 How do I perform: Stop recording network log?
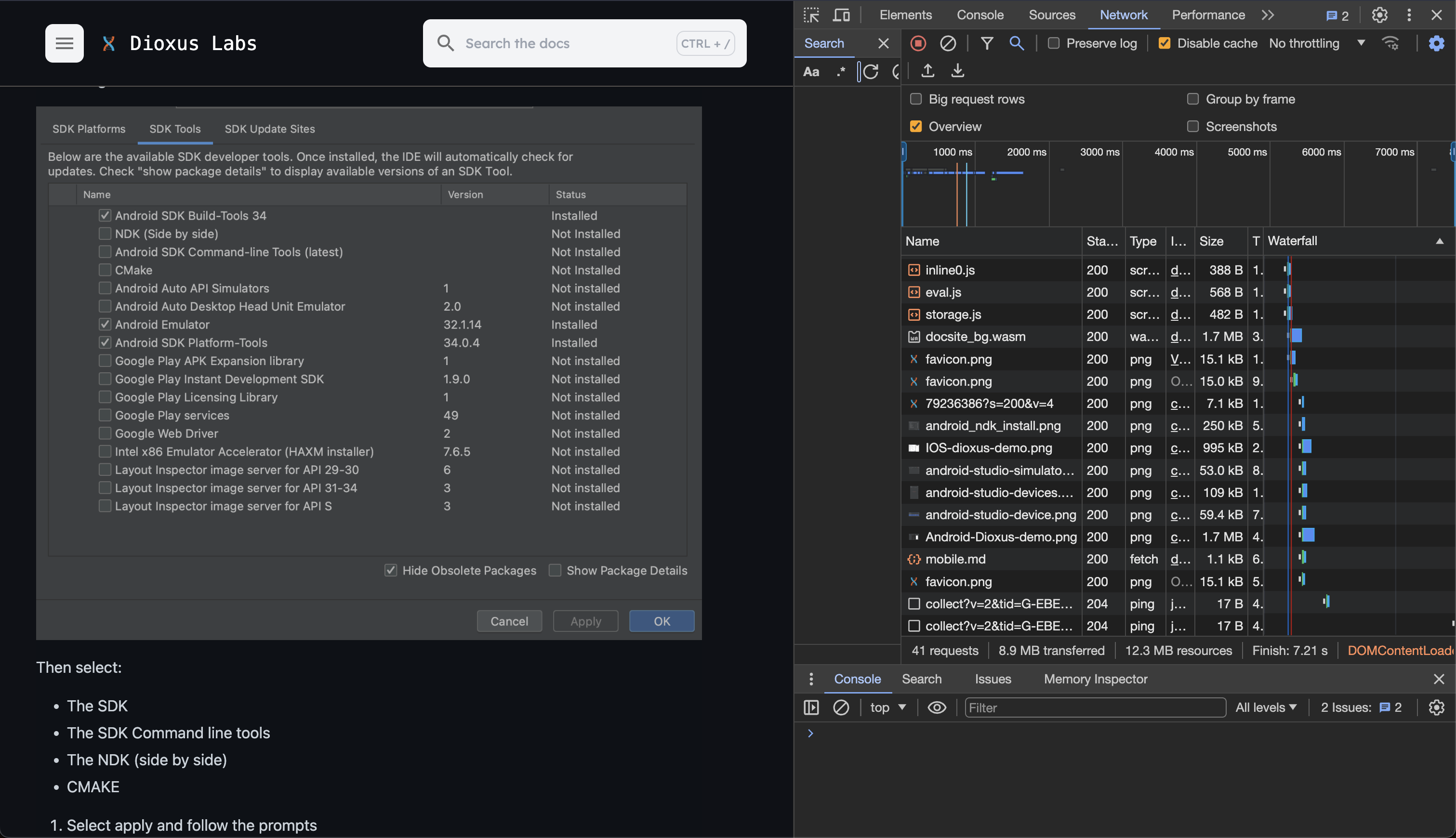(918, 43)
